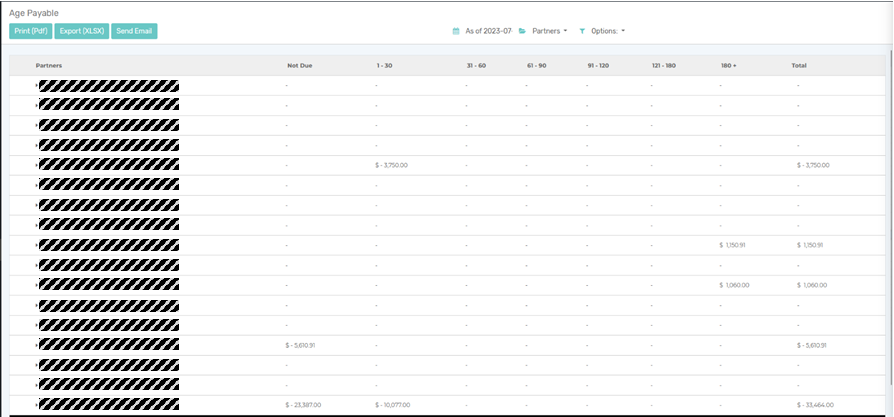Click the Partners column header
Screen dimensions: 894x417
pyautogui.click(x=49, y=66)
